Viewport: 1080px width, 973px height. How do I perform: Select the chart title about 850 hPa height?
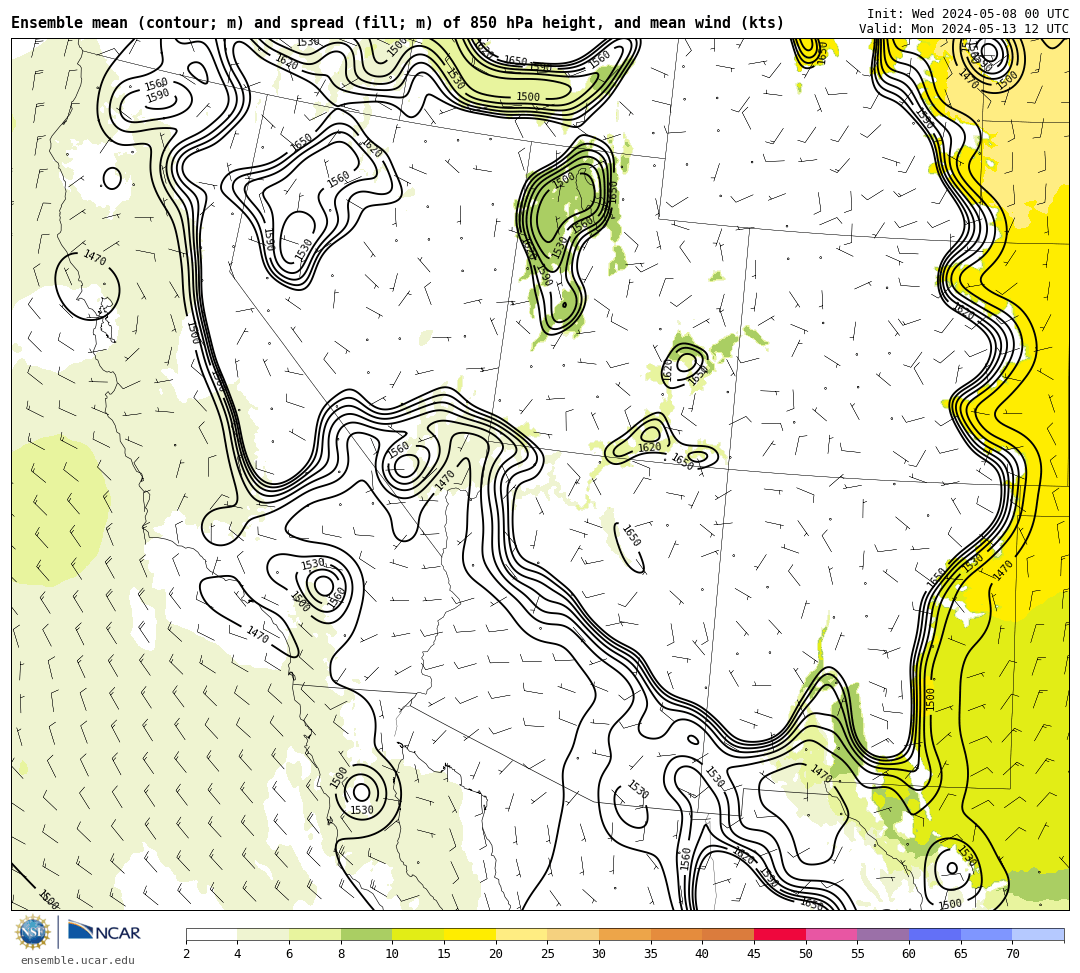(397, 23)
